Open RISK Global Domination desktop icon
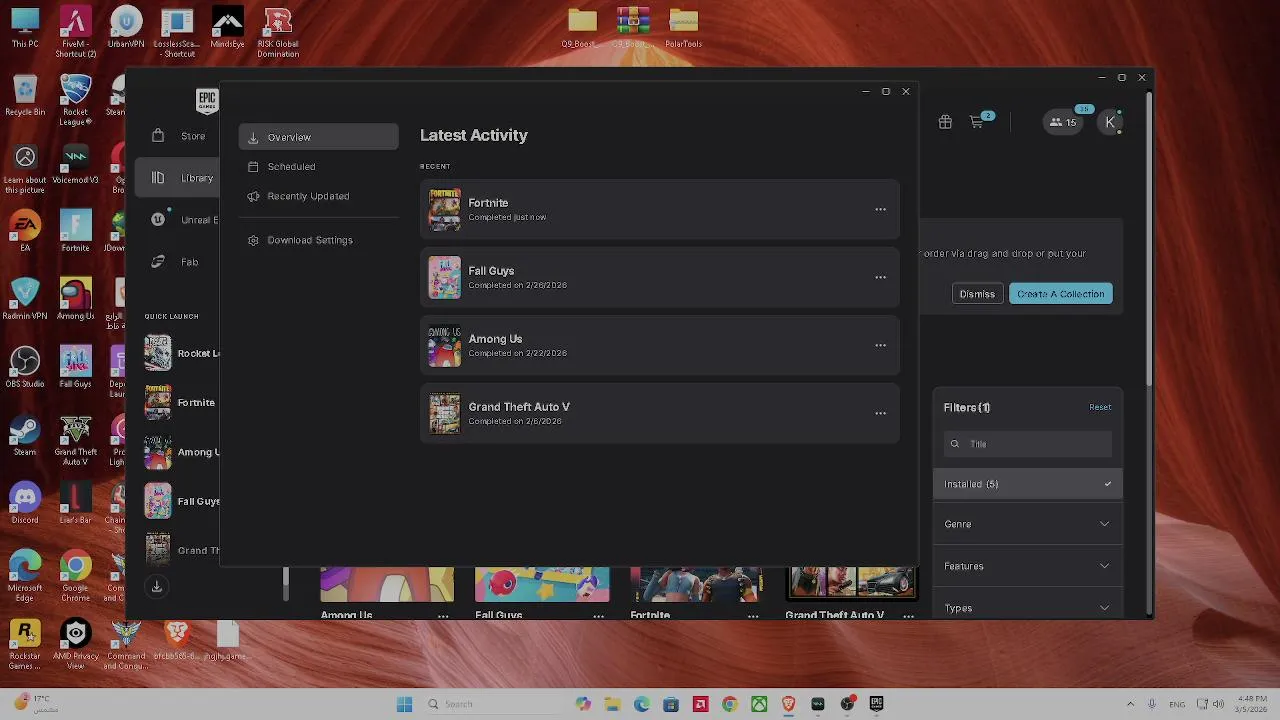 click(278, 32)
